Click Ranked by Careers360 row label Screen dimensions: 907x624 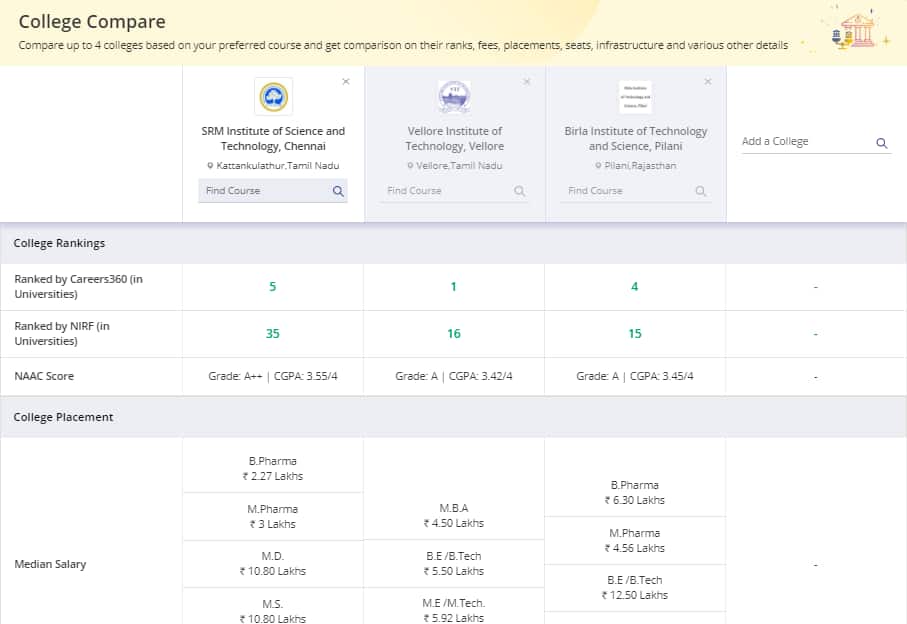point(78,287)
